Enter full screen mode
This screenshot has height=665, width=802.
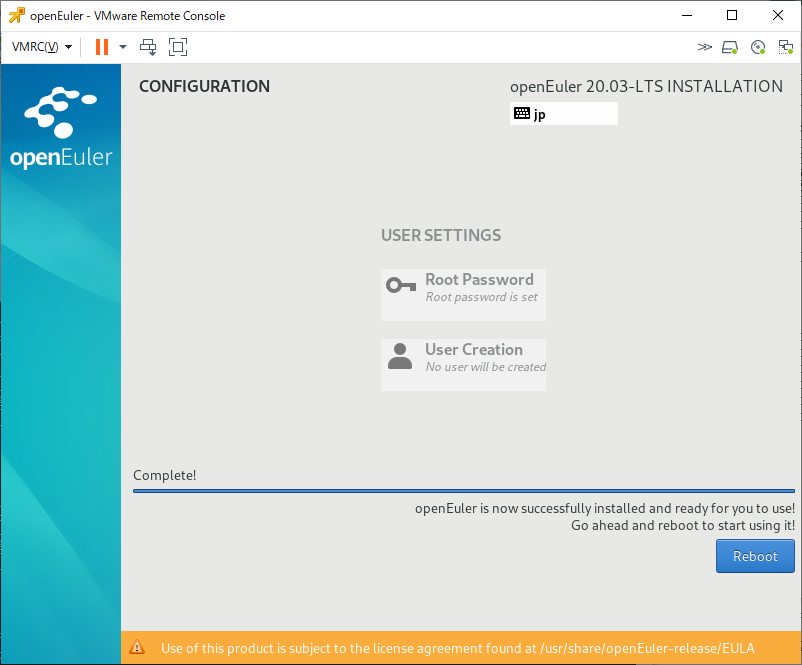(178, 47)
